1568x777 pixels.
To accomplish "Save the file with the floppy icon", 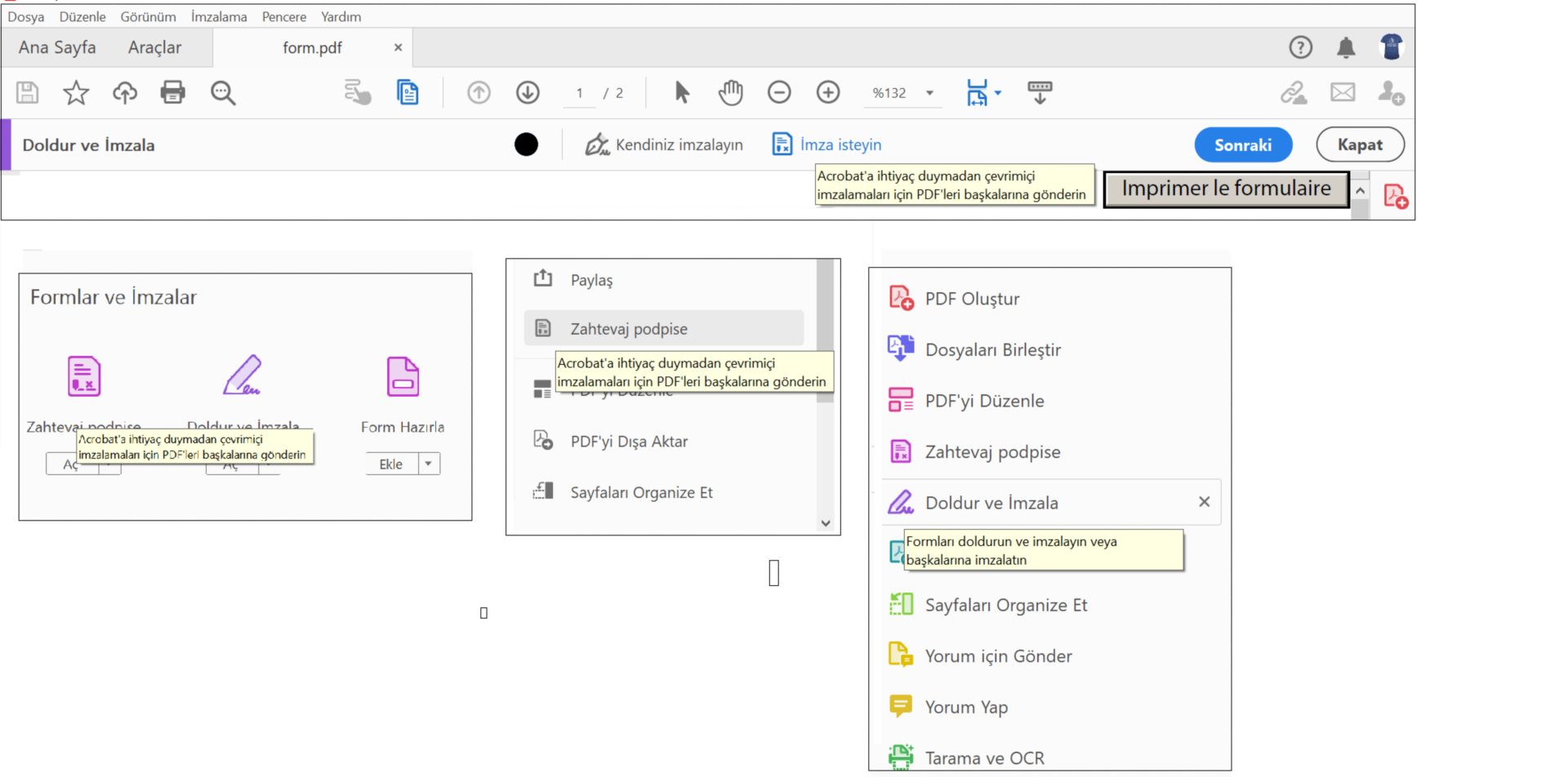I will click(28, 92).
